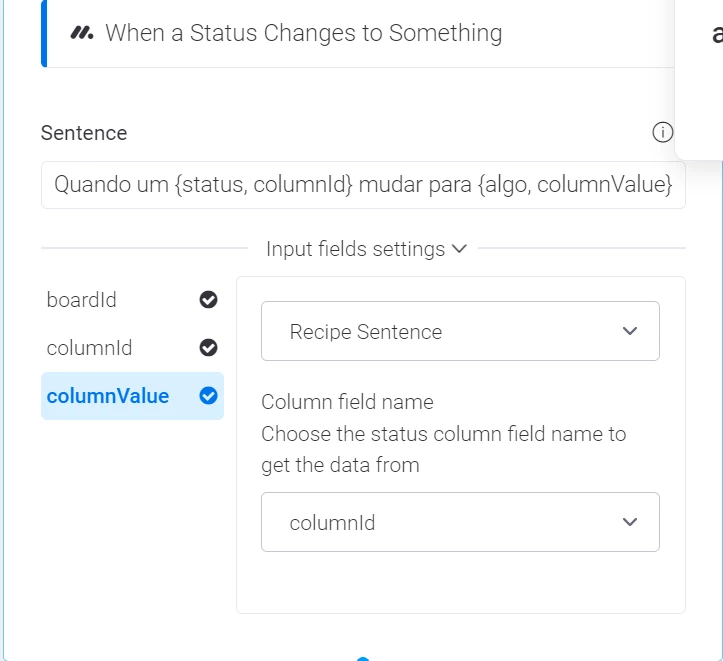Select the When a Status Changes trigger block
This screenshot has height=661, width=723.
357,33
